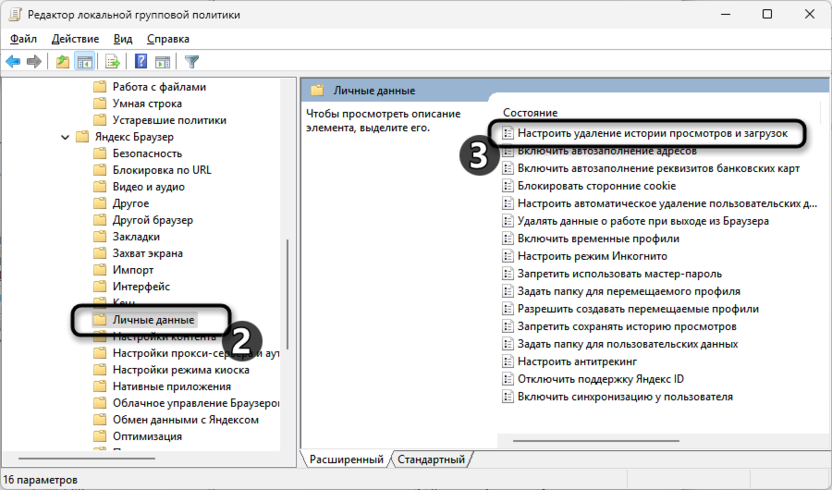The height and width of the screenshot is (490, 832).
Task: Click folder icon next to Безопасность
Action: click(100, 153)
